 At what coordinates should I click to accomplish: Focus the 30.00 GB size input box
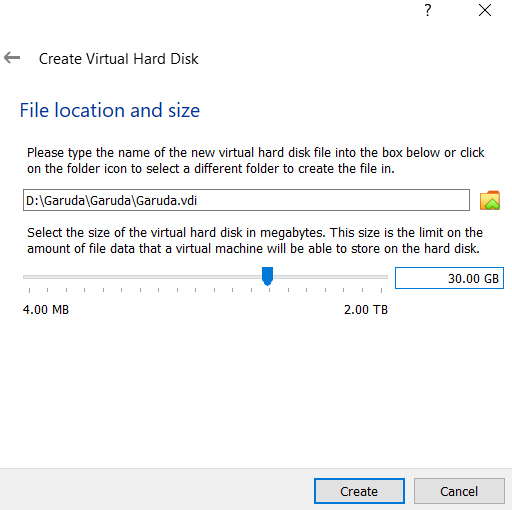[449, 278]
